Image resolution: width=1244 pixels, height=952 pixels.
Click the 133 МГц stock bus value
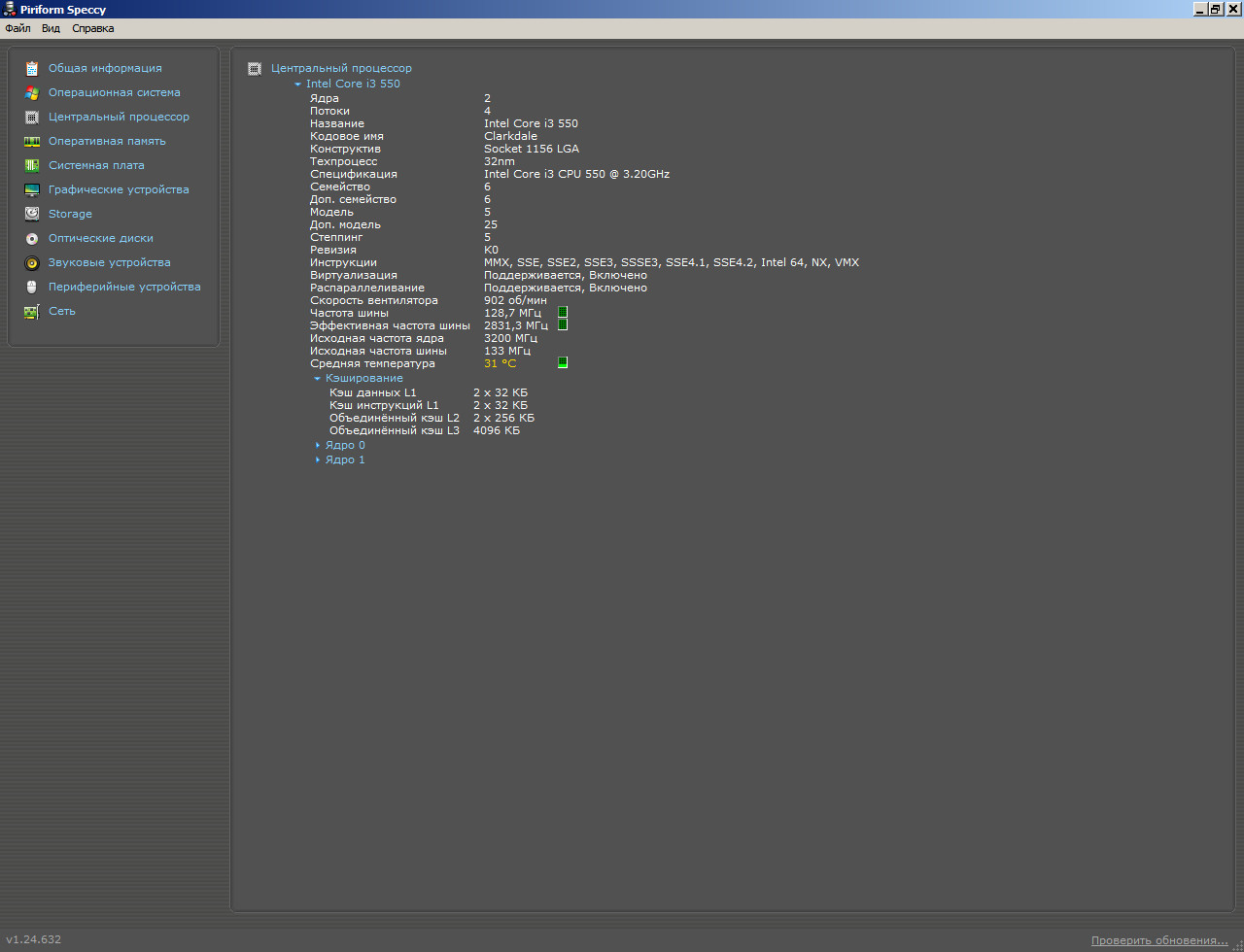click(x=507, y=351)
